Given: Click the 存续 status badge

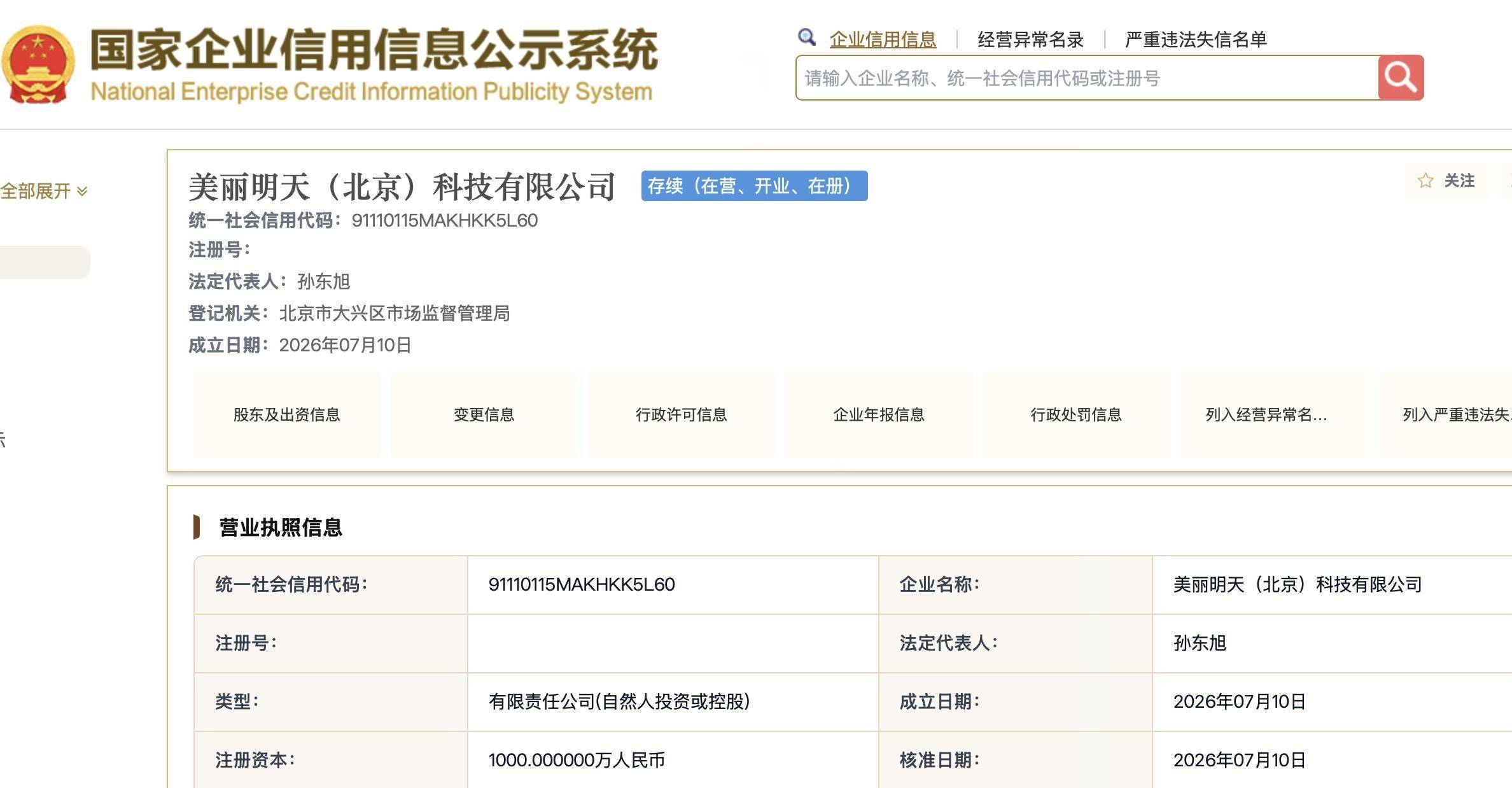Looking at the screenshot, I should click(x=754, y=186).
